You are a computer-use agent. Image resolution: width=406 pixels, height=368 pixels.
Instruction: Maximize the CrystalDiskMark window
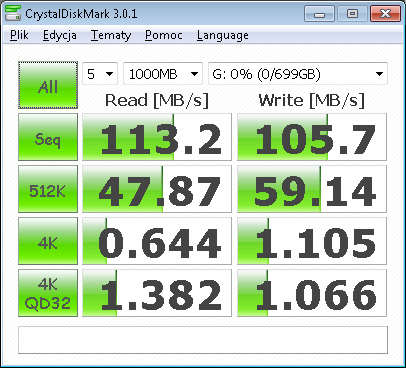tap(352, 14)
